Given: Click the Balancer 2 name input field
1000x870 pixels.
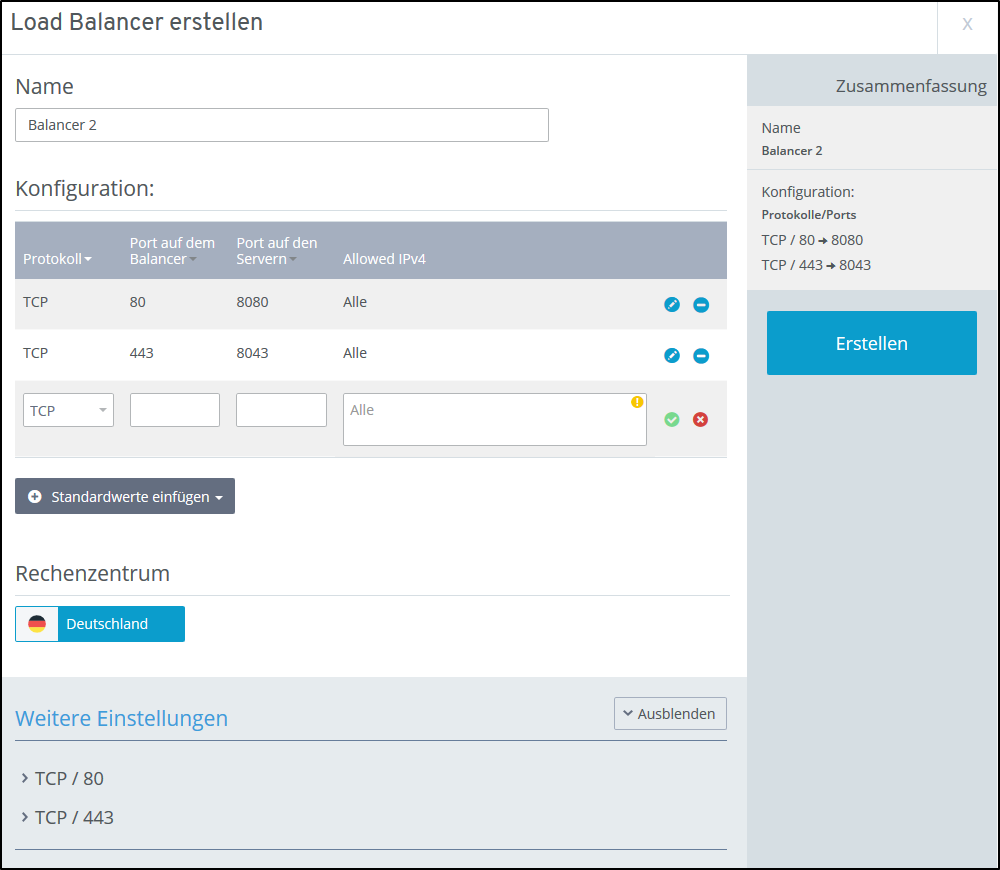Looking at the screenshot, I should click(281, 124).
